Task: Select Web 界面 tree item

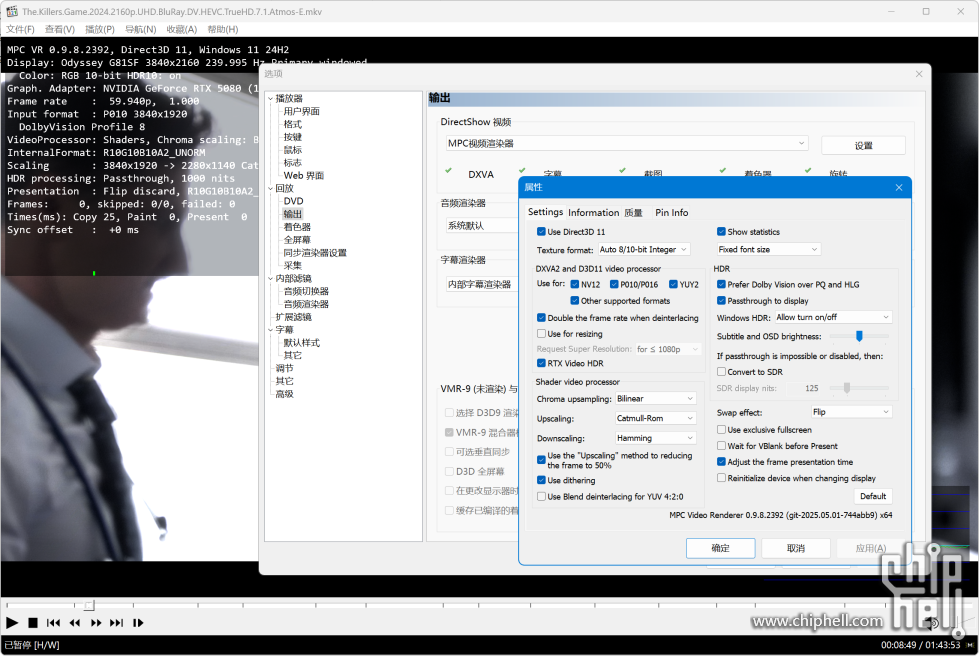Action: tap(303, 175)
